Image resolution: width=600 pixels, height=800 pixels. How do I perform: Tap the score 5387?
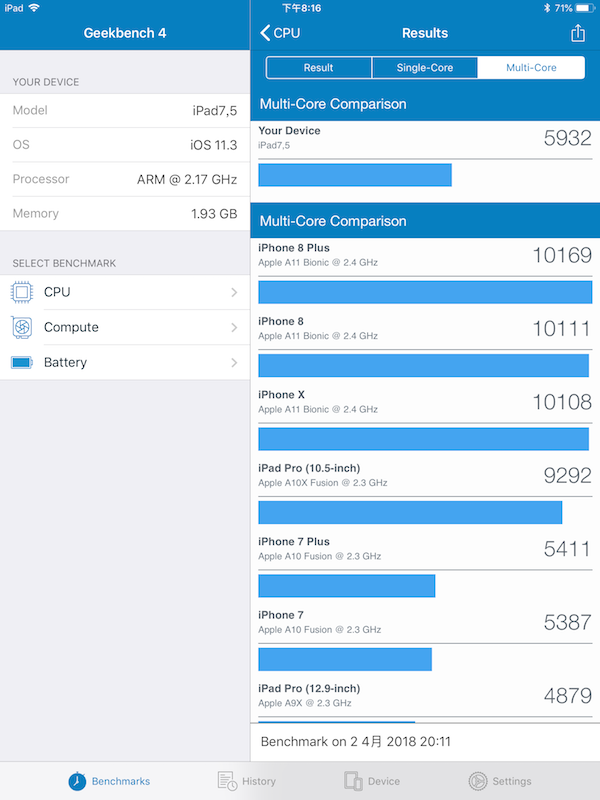(x=567, y=623)
